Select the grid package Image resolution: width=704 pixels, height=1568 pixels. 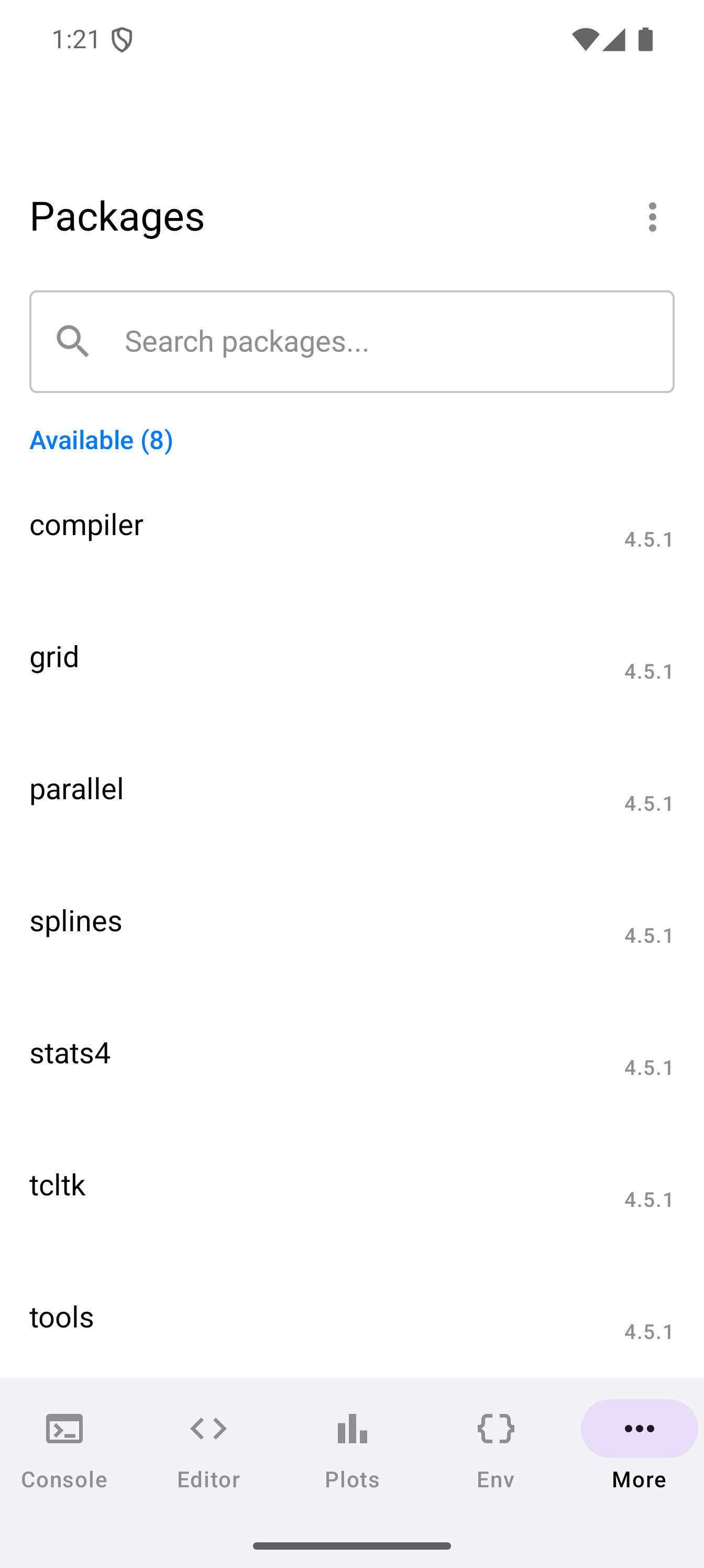pos(55,657)
